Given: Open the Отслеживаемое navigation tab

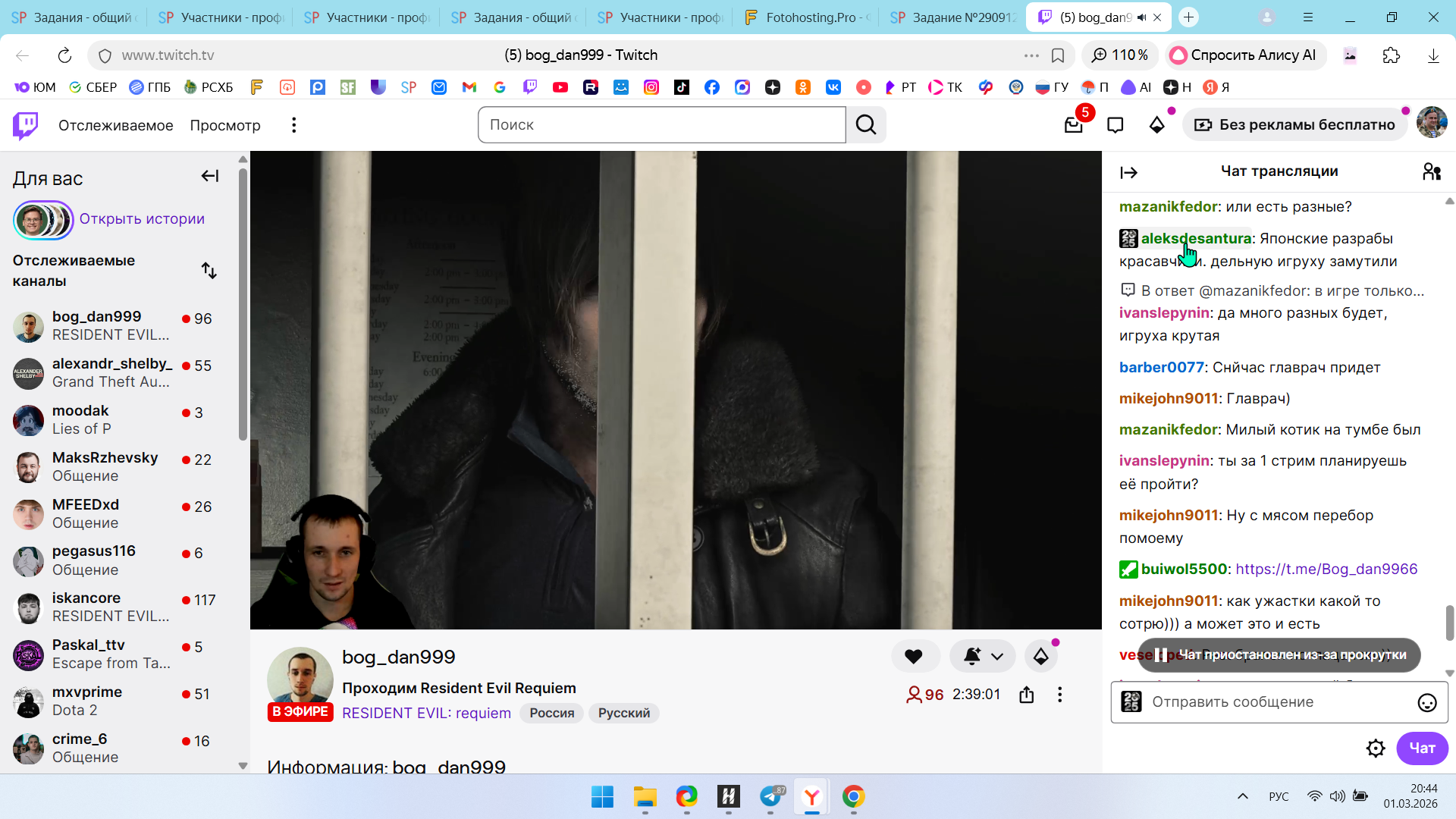Looking at the screenshot, I should (115, 125).
